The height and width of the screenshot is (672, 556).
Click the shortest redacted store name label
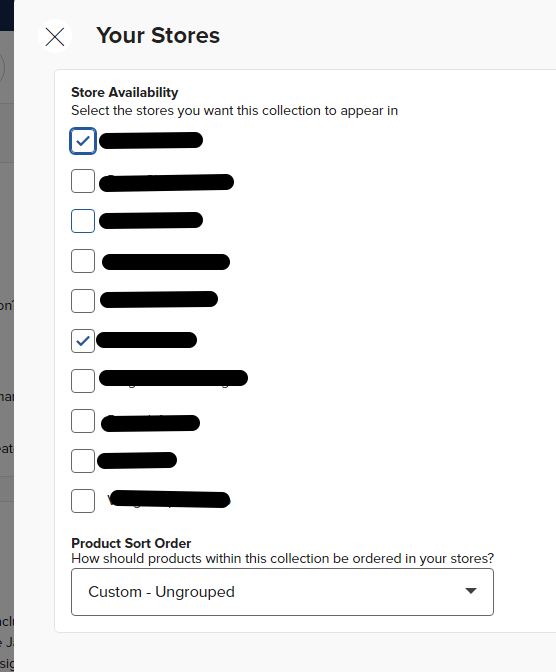click(137, 460)
